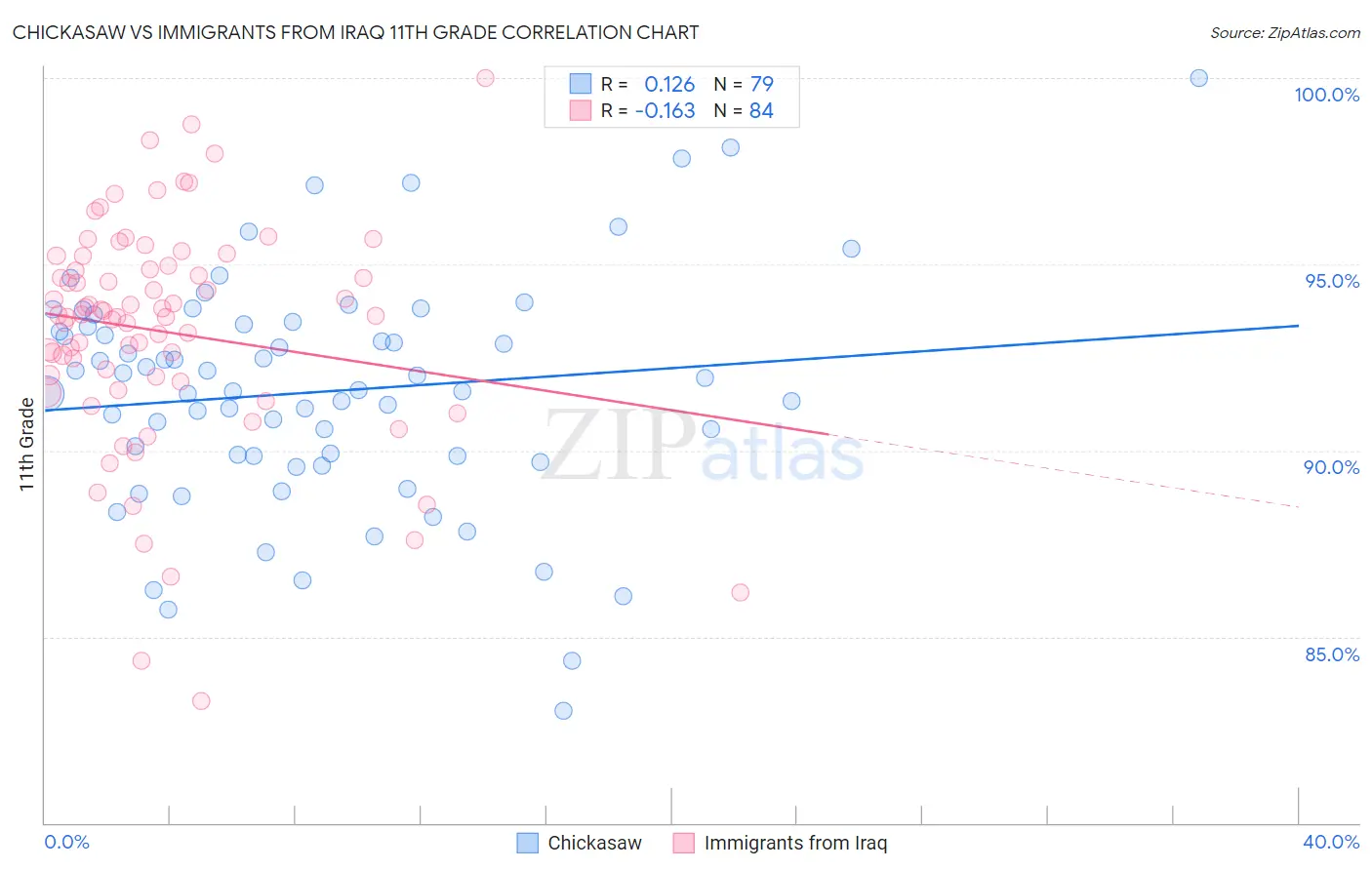Image resolution: width=1372 pixels, height=870 pixels.
Task: Click the 40.0% x-axis label
Action: (x=1331, y=842)
